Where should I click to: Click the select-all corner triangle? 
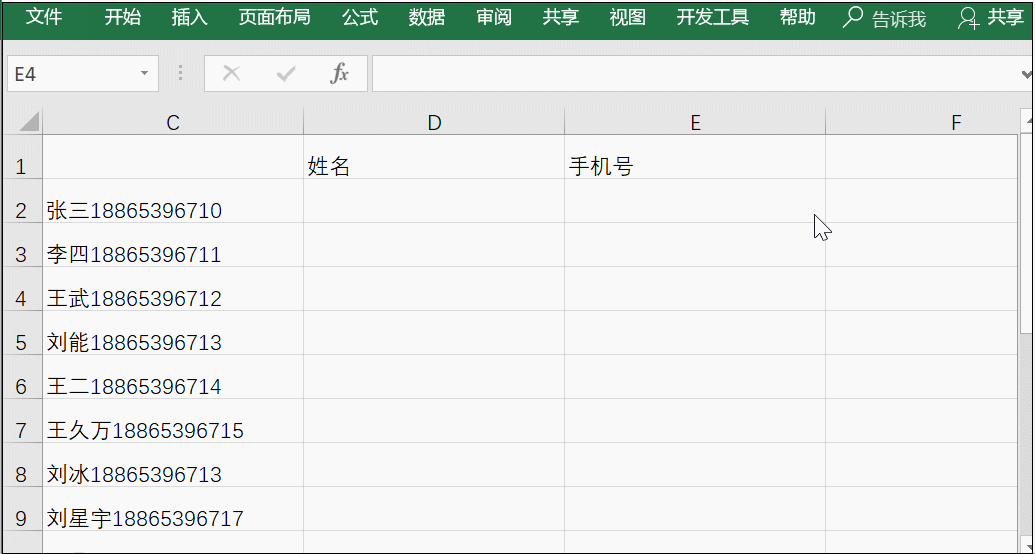(28, 121)
